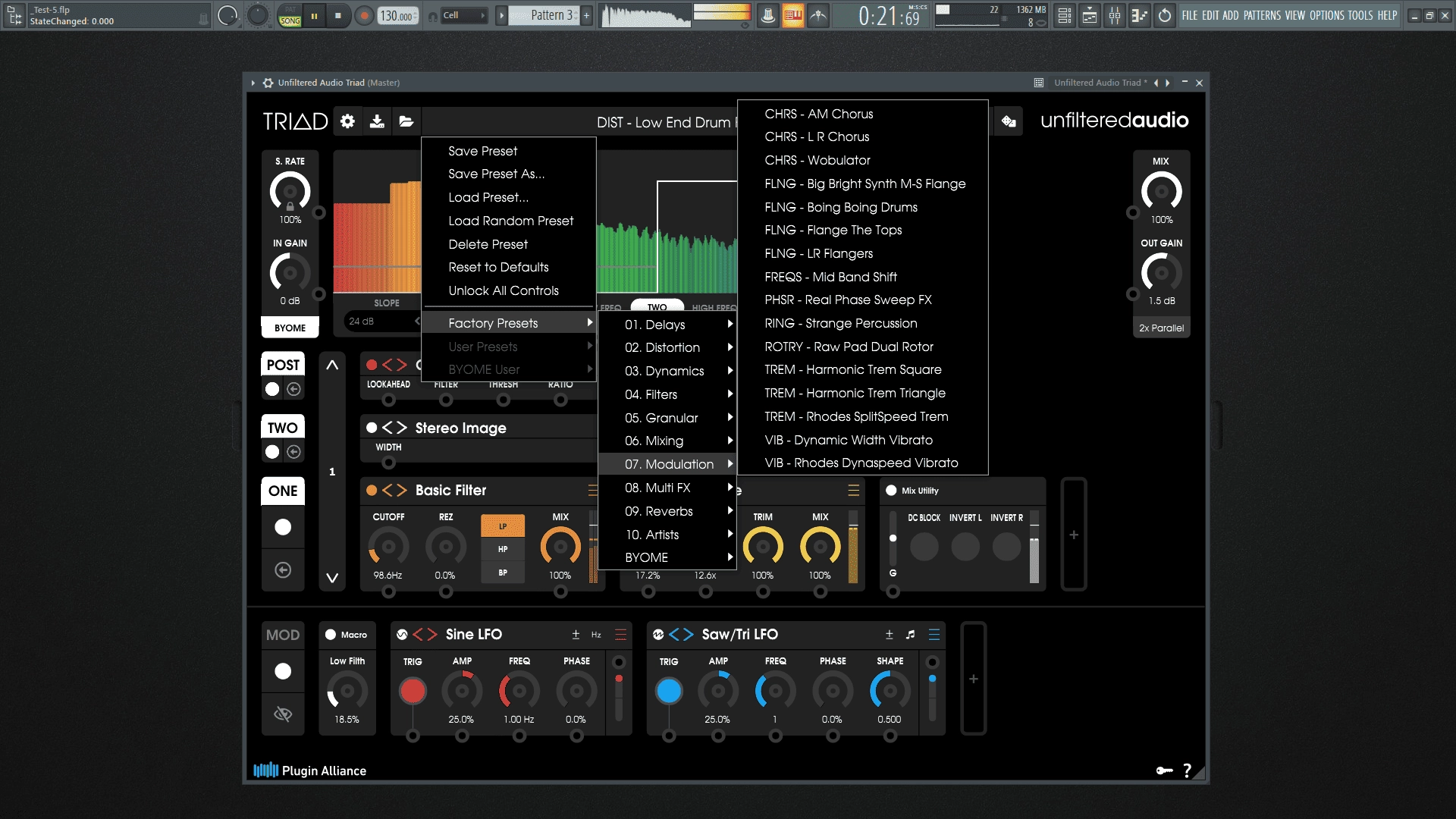
Task: Expand the BYOME factory presets submenu
Action: pos(667,557)
